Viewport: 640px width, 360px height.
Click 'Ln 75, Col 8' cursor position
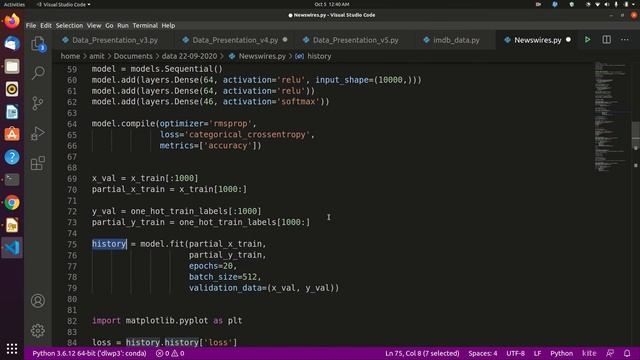pos(422,353)
